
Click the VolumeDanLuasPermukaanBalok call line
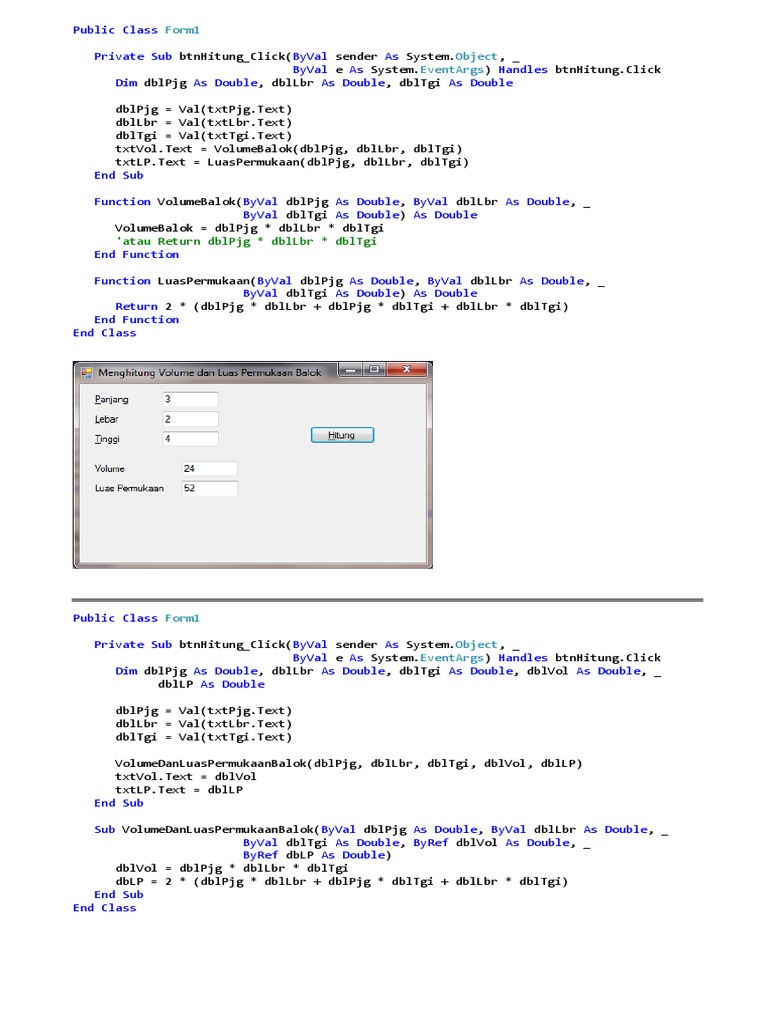click(x=348, y=763)
